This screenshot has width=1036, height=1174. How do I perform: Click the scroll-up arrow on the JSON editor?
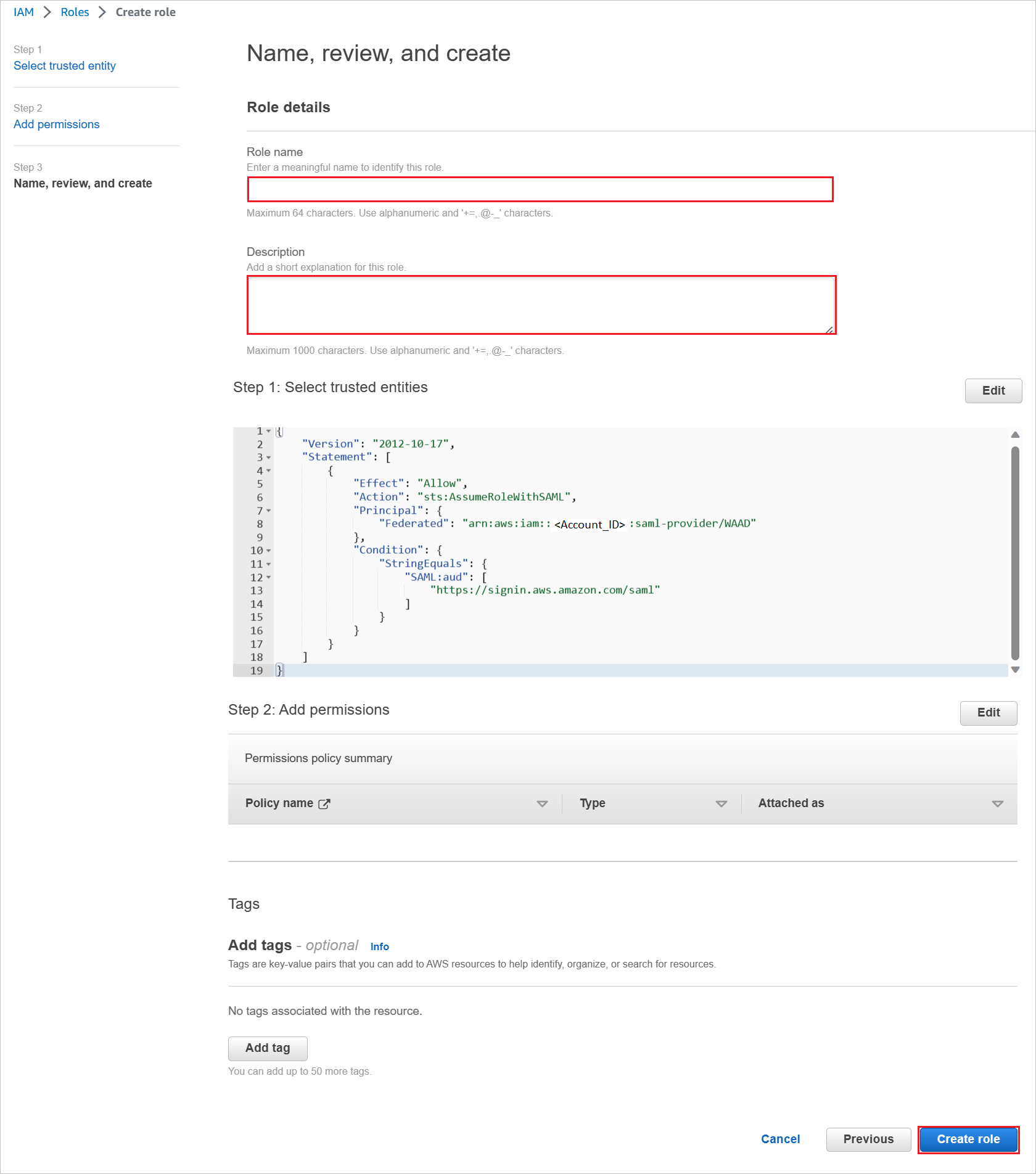(1014, 435)
